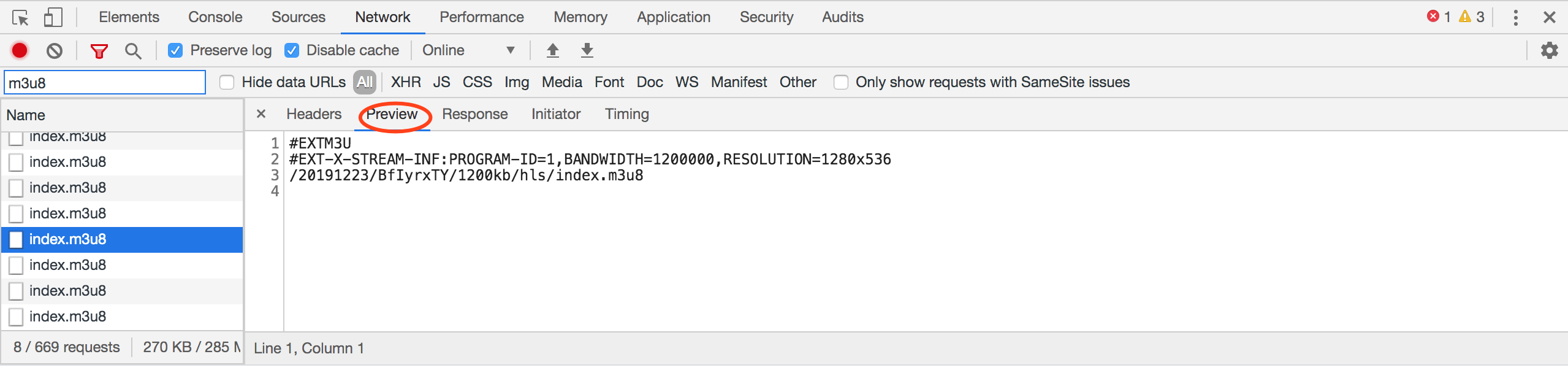This screenshot has width=1568, height=373.
Task: Open the Online throttling dropdown
Action: [x=468, y=50]
